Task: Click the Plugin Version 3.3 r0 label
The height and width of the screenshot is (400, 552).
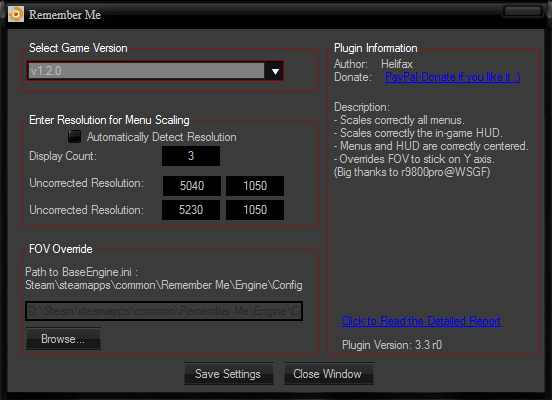Action: click(392, 345)
